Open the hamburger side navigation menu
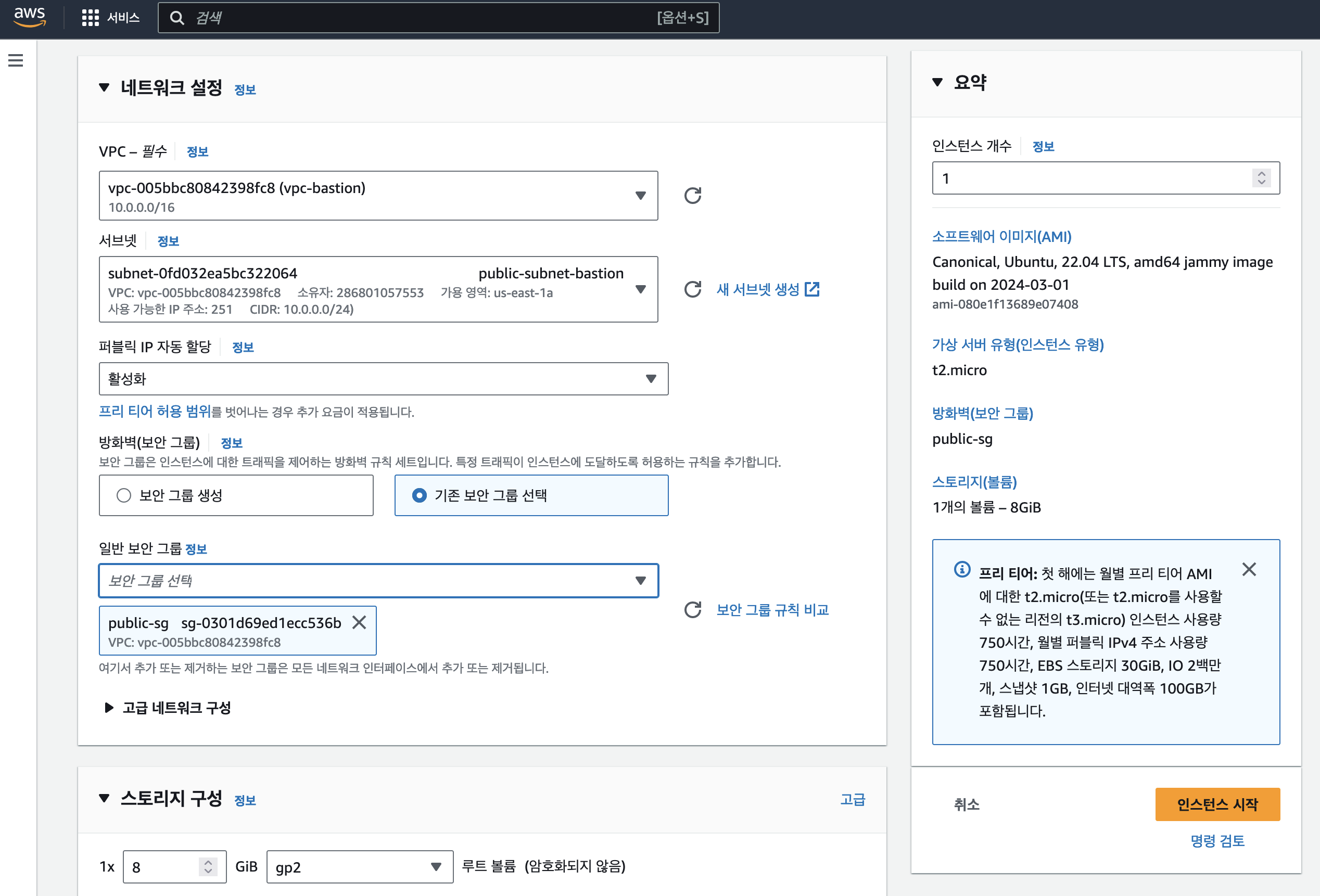Image resolution: width=1320 pixels, height=896 pixels. [x=16, y=60]
